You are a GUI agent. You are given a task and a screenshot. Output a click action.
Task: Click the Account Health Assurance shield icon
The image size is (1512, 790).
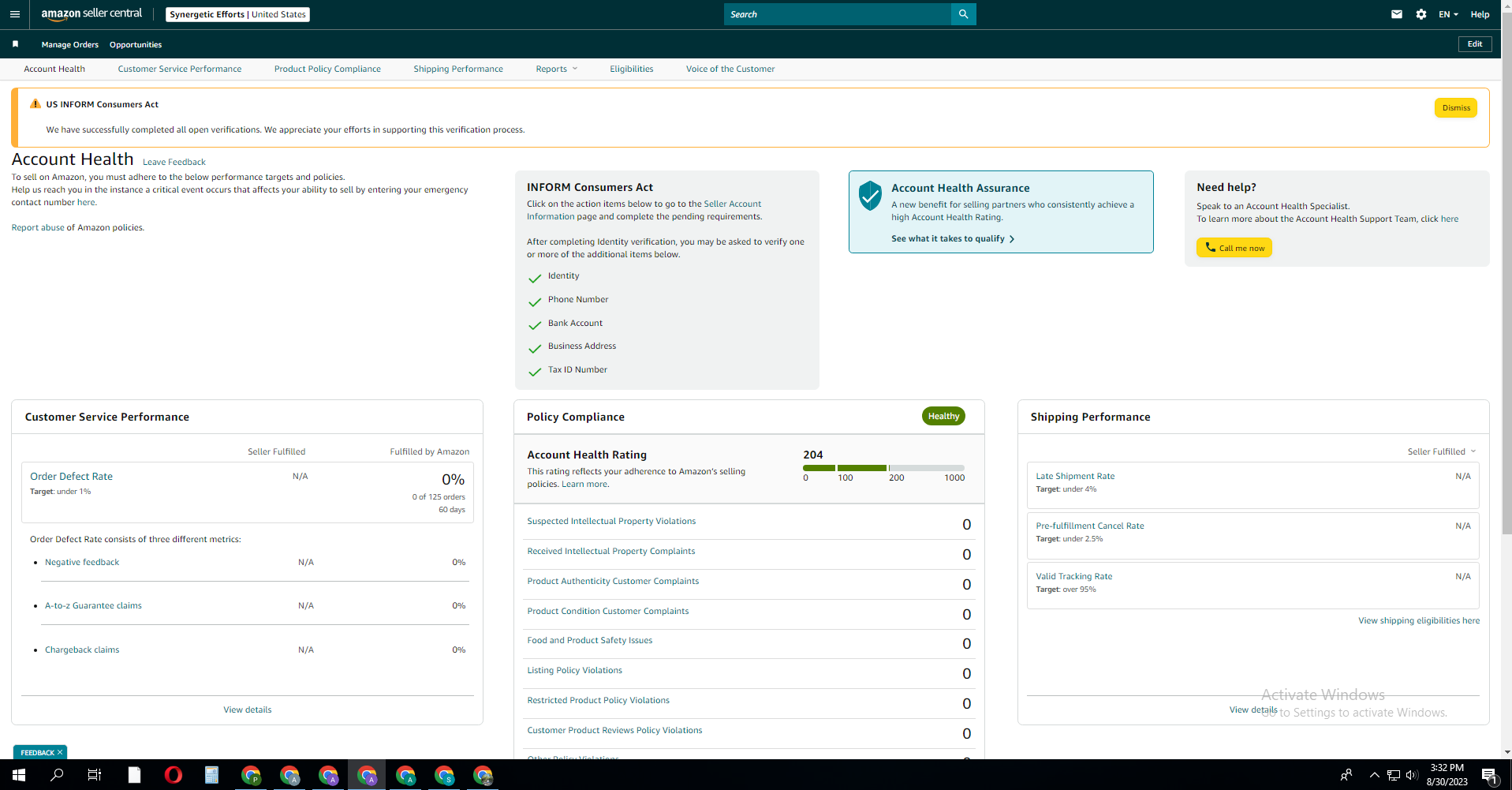pyautogui.click(x=870, y=195)
